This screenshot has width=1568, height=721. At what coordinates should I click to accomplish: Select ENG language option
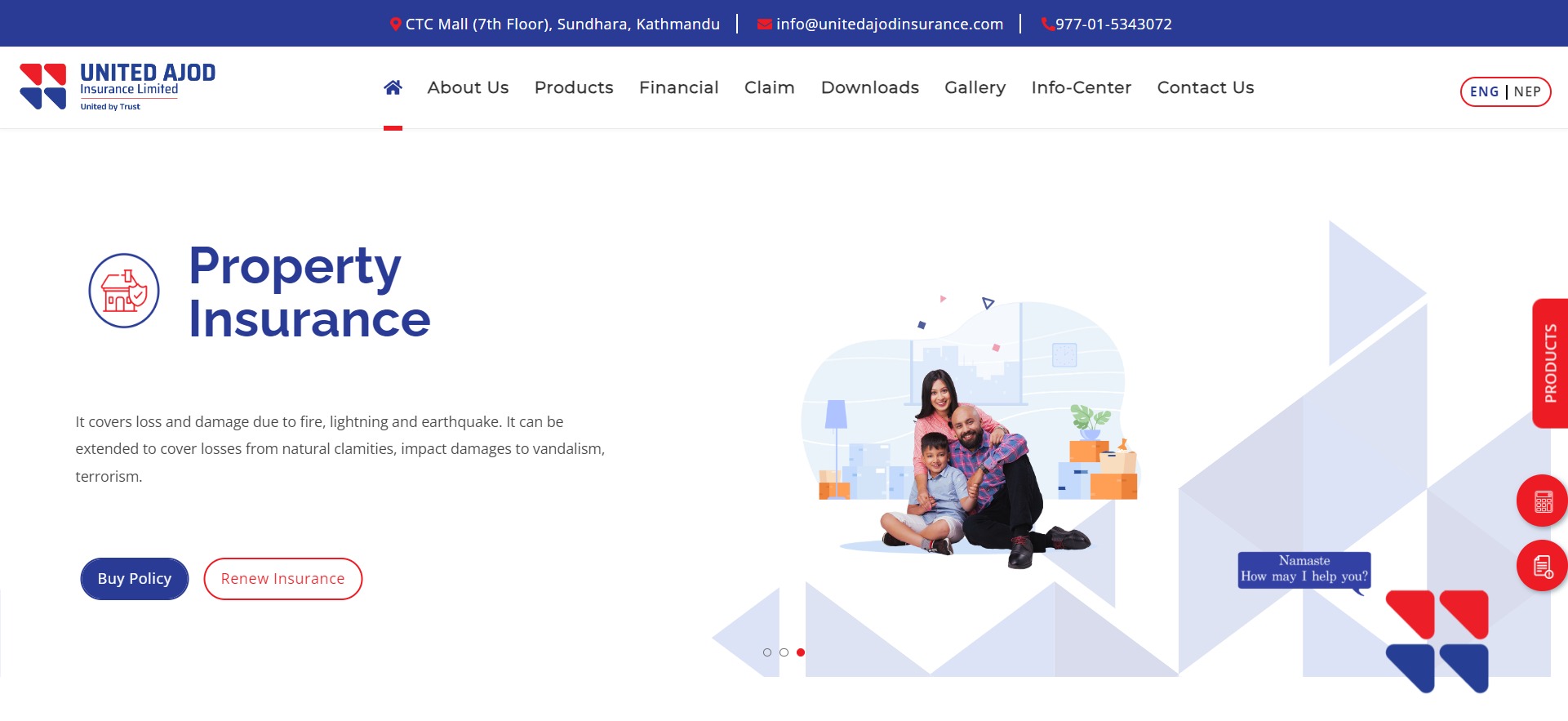[x=1484, y=91]
